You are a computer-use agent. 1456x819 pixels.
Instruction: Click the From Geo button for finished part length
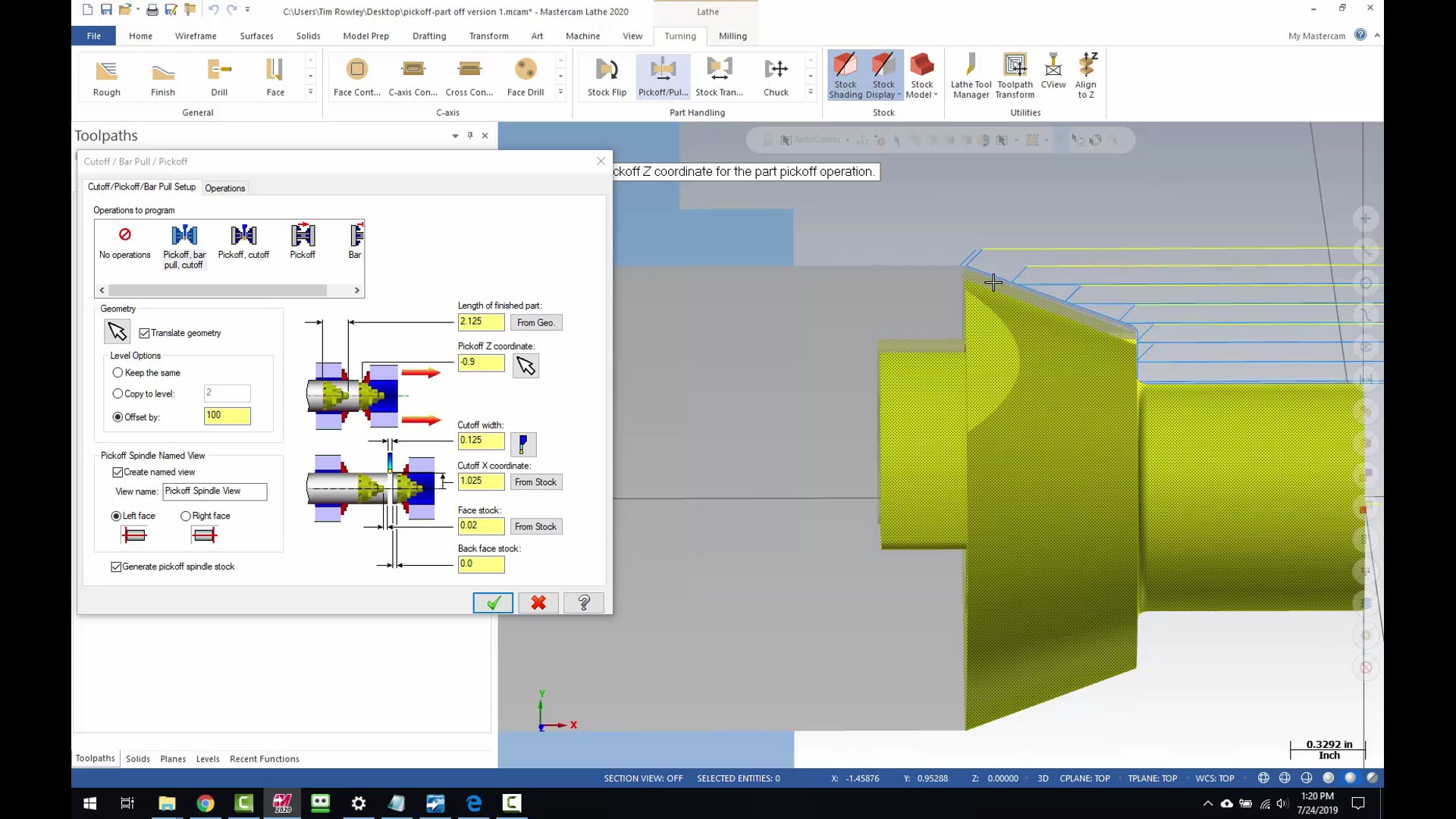click(x=536, y=322)
